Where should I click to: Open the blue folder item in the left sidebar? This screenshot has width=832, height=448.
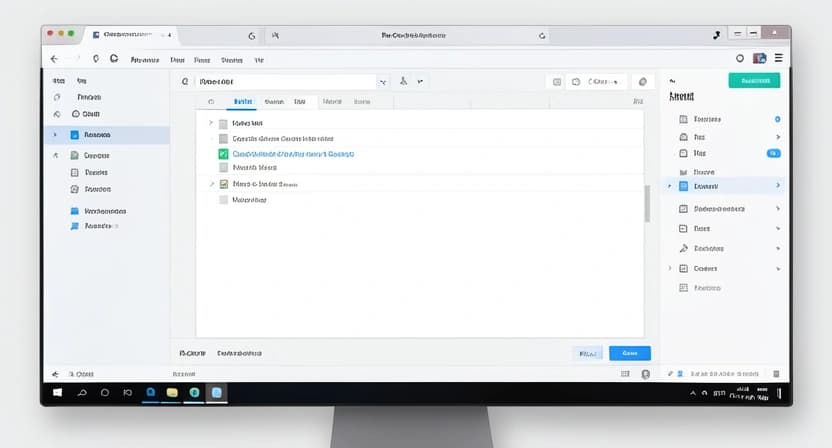point(74,211)
